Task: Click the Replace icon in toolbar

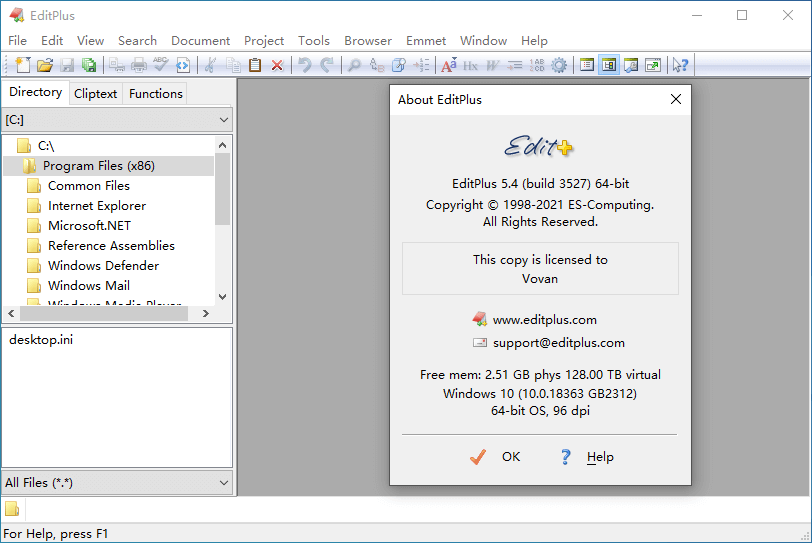Action: (x=376, y=65)
